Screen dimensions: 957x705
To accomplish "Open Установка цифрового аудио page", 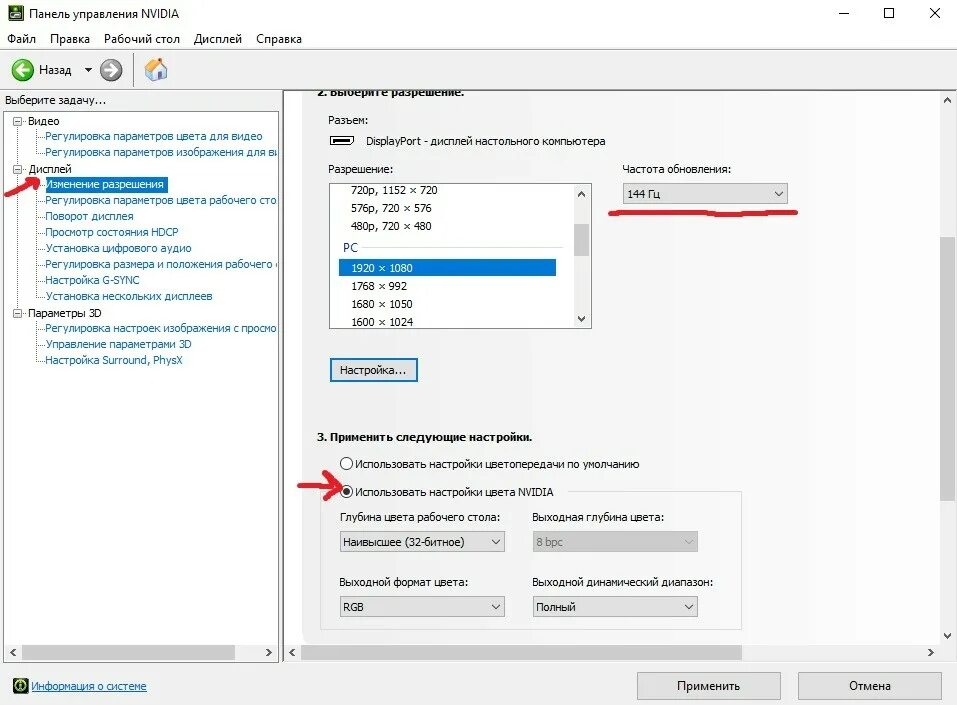I will (118, 248).
